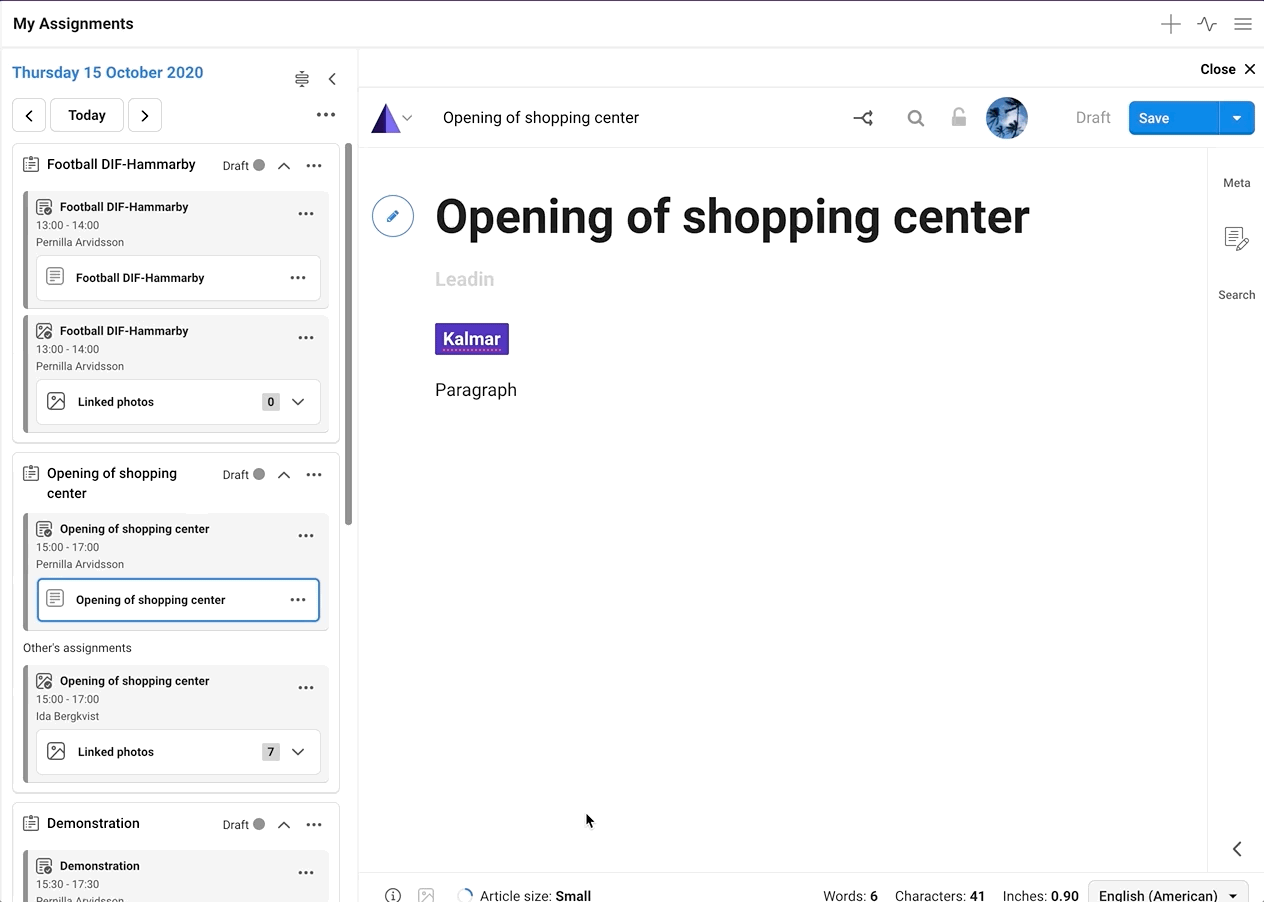Open the hamburger menu
Image resolution: width=1264 pixels, height=902 pixels.
pyautogui.click(x=1243, y=24)
